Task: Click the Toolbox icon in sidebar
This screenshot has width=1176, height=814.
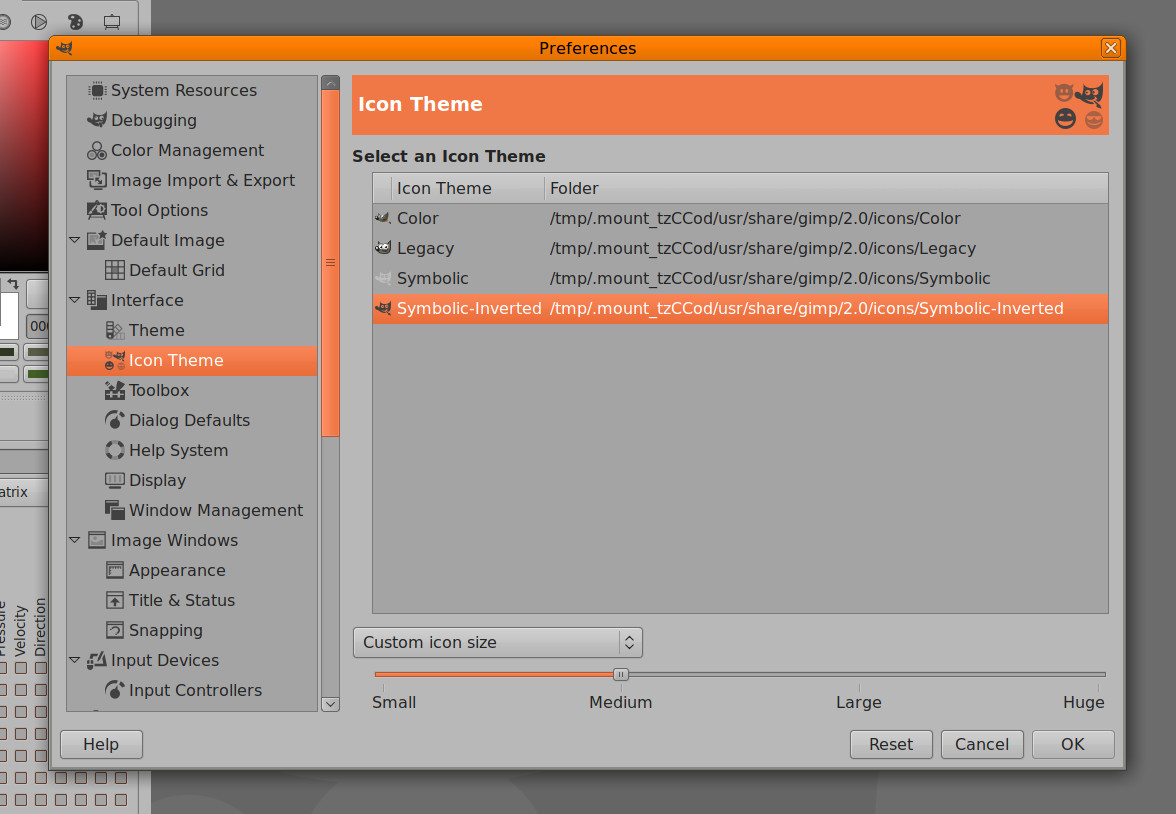Action: click(115, 390)
